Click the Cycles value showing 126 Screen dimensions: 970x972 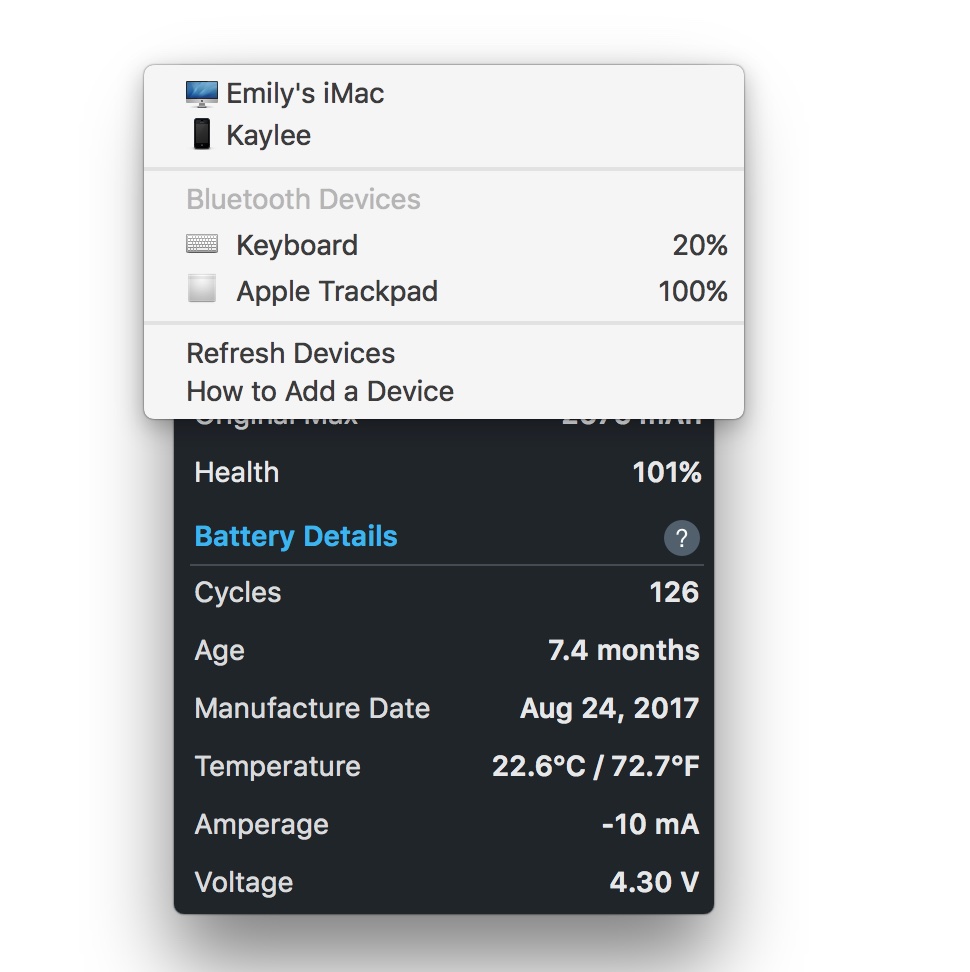tap(674, 592)
